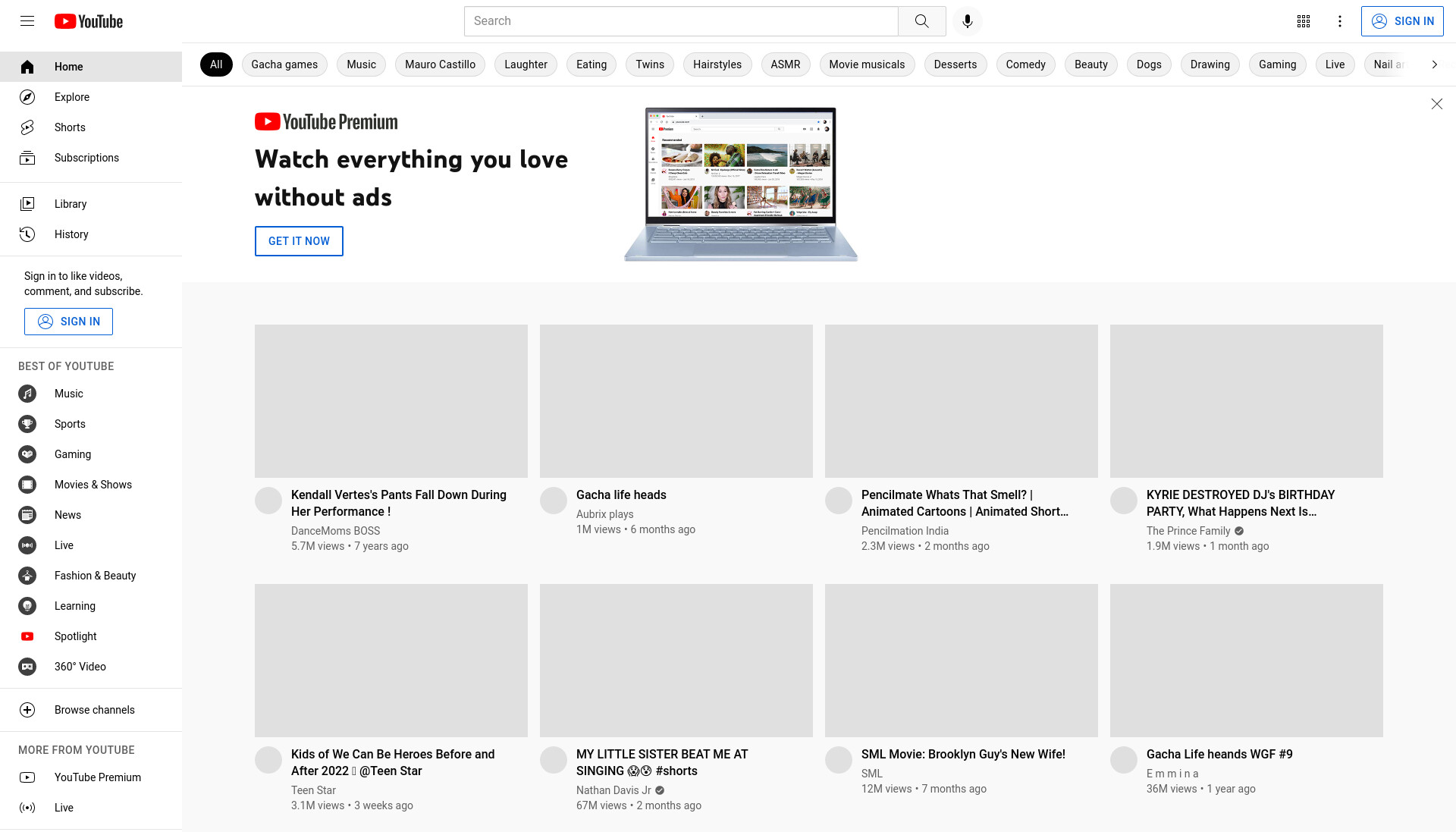
Task: Show more category chips with right chevron
Action: pos(1434,64)
